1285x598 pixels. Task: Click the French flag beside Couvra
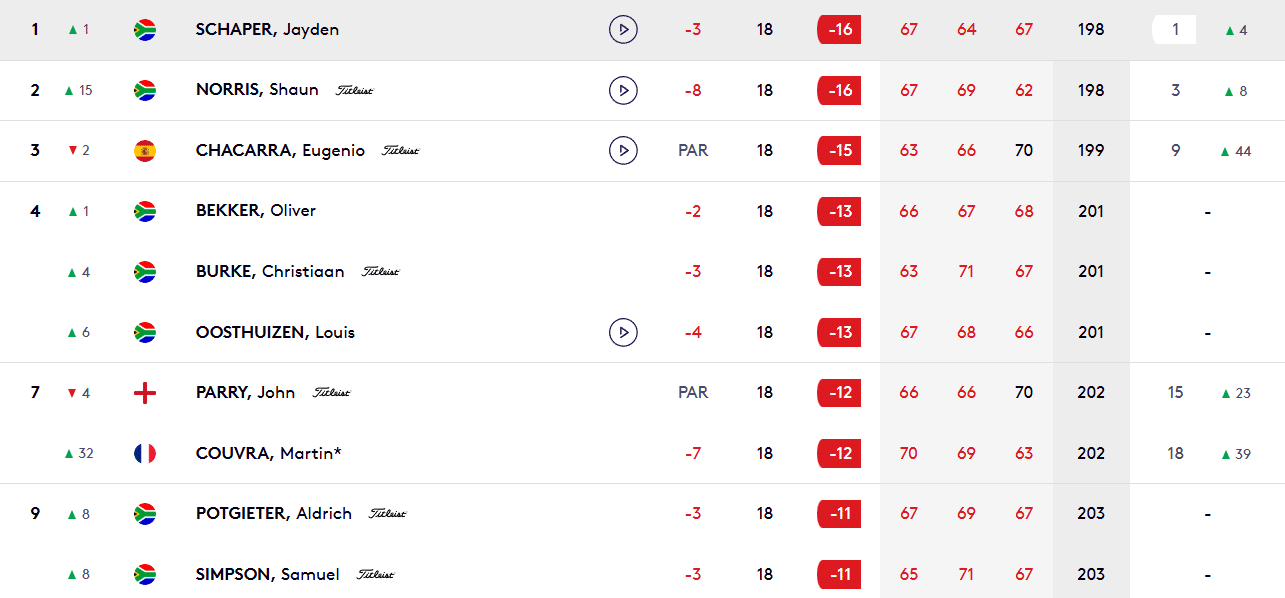(x=145, y=454)
